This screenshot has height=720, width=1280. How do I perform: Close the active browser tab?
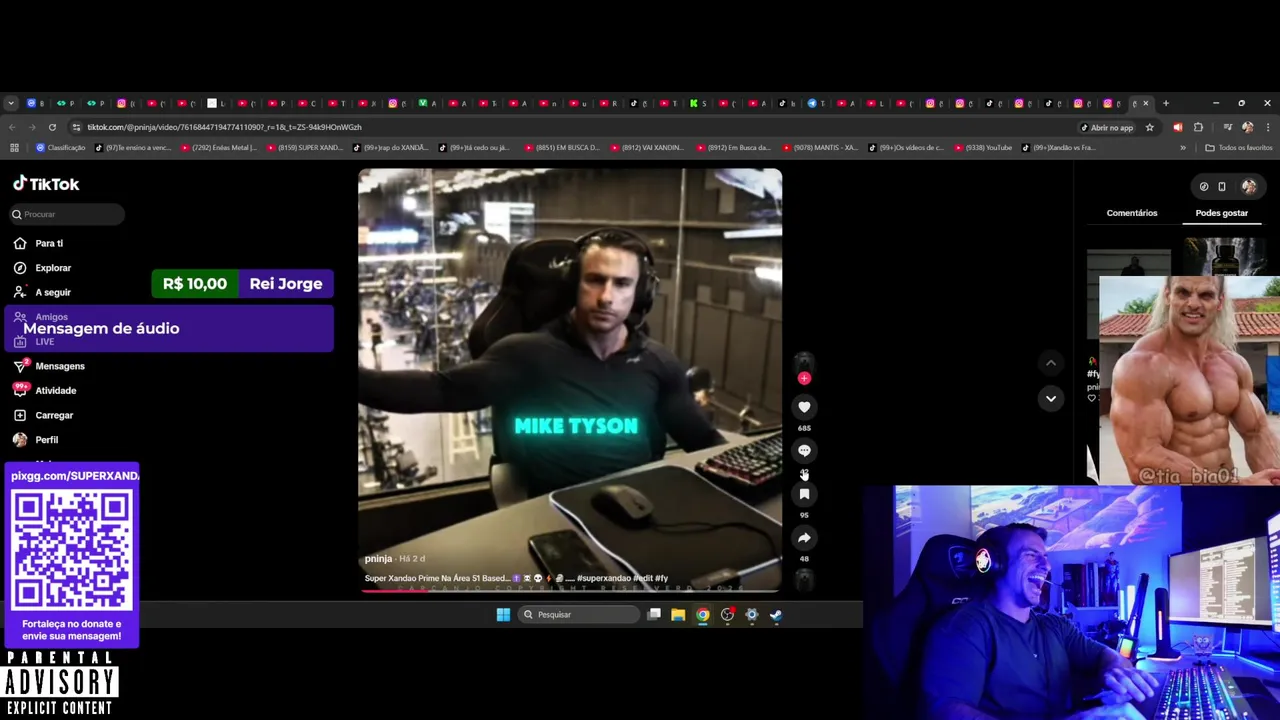(x=1146, y=103)
